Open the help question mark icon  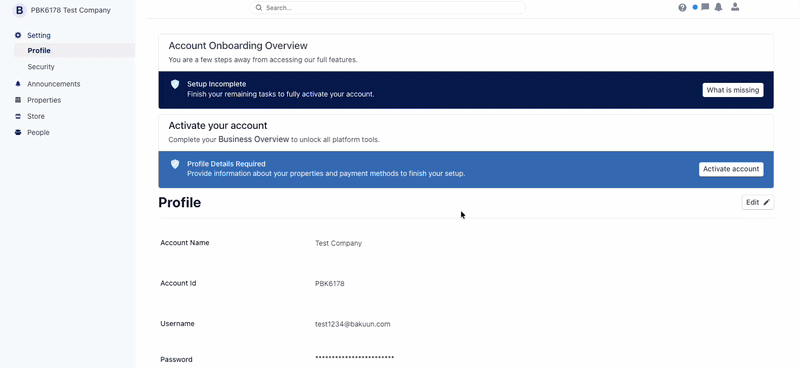click(x=682, y=8)
